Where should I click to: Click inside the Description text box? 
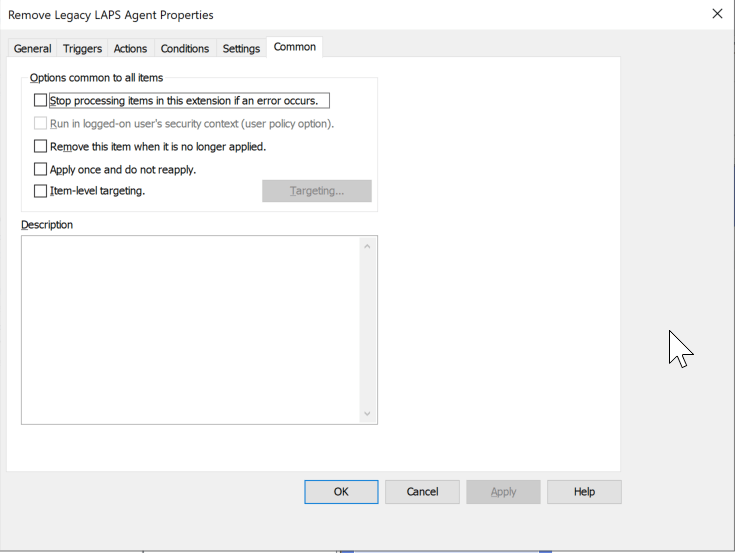(190, 330)
